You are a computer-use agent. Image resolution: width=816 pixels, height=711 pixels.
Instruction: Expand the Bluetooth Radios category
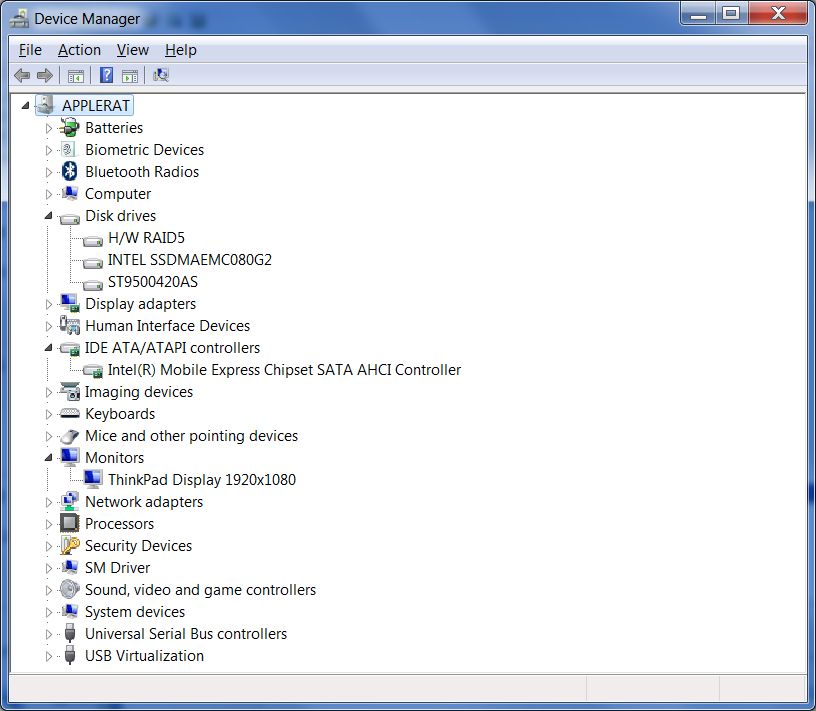coord(48,172)
